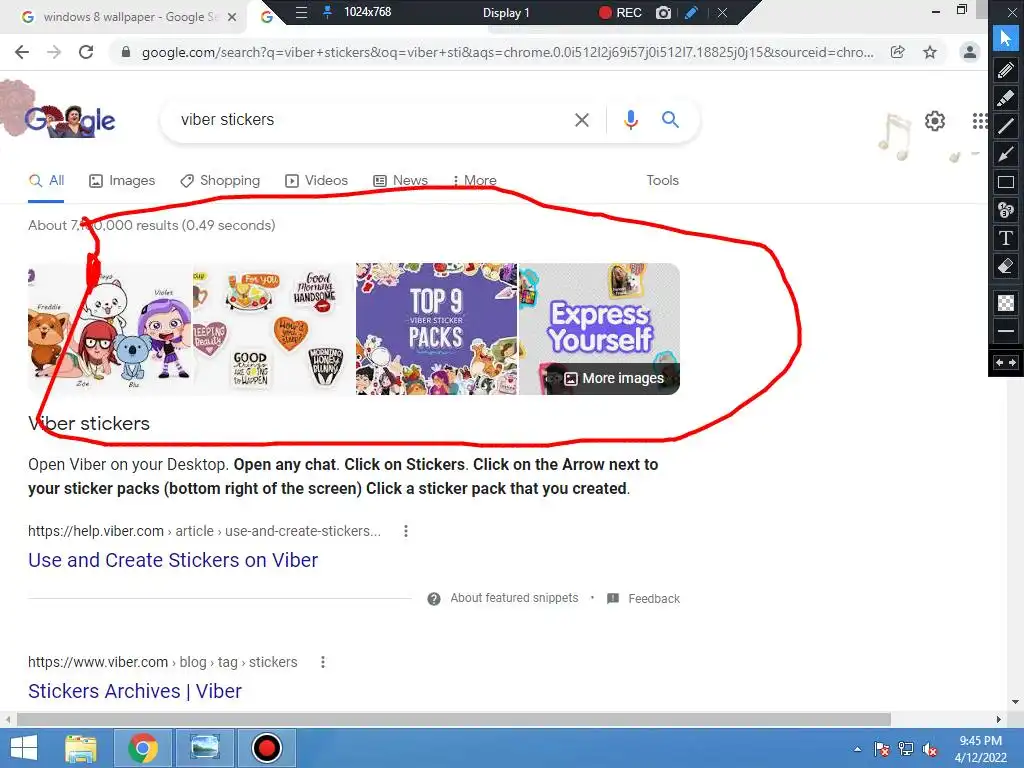Click the muted volume tray icon
This screenshot has width=1024, height=768.
pyautogui.click(x=930, y=749)
